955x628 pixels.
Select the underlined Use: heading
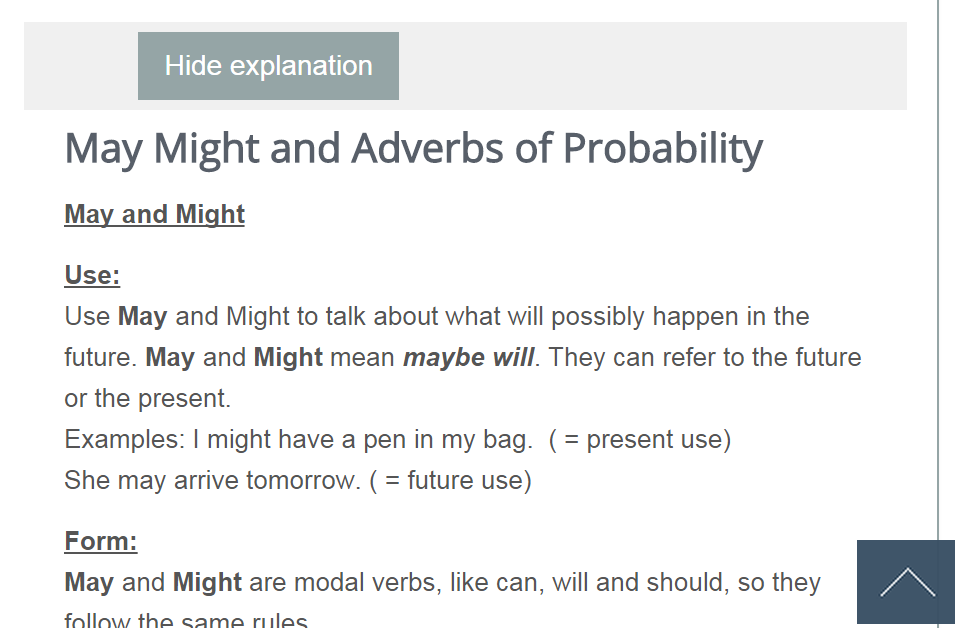pos(90,275)
